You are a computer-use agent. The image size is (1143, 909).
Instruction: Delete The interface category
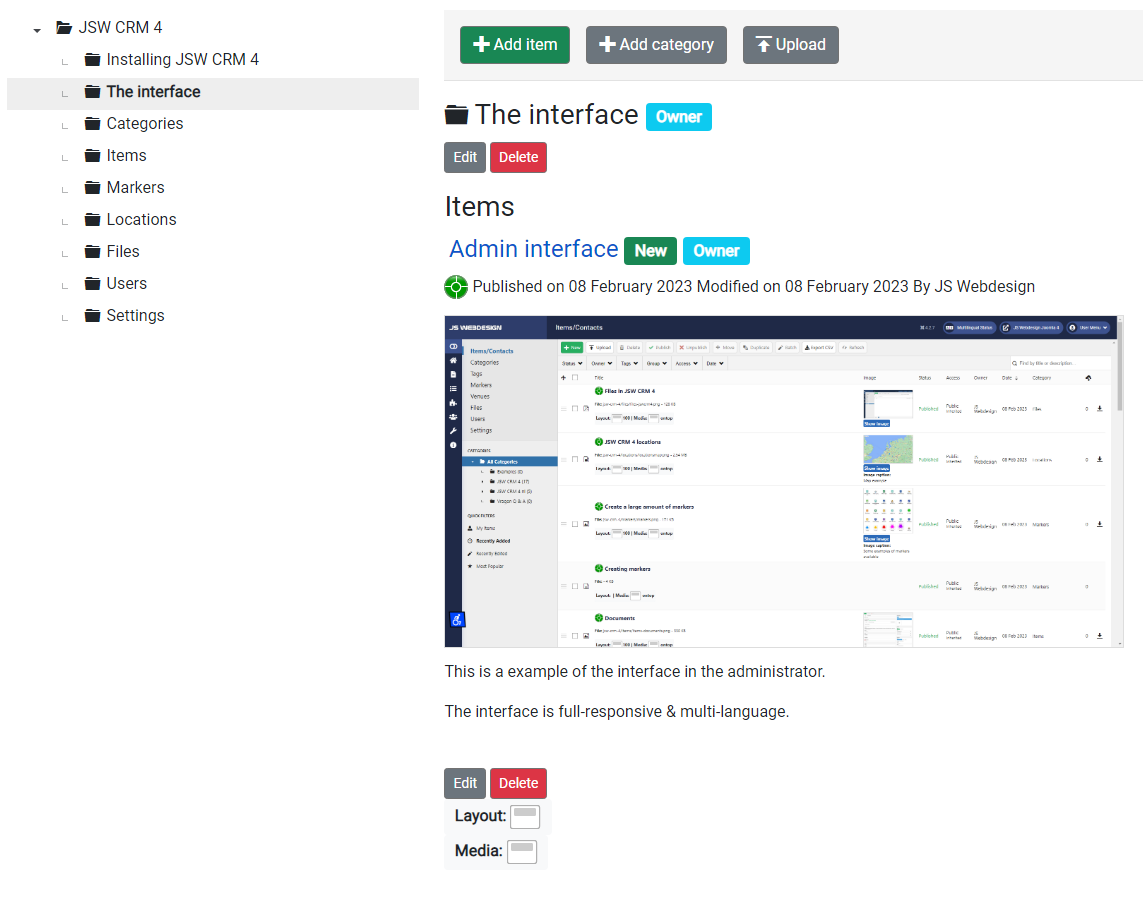point(518,157)
